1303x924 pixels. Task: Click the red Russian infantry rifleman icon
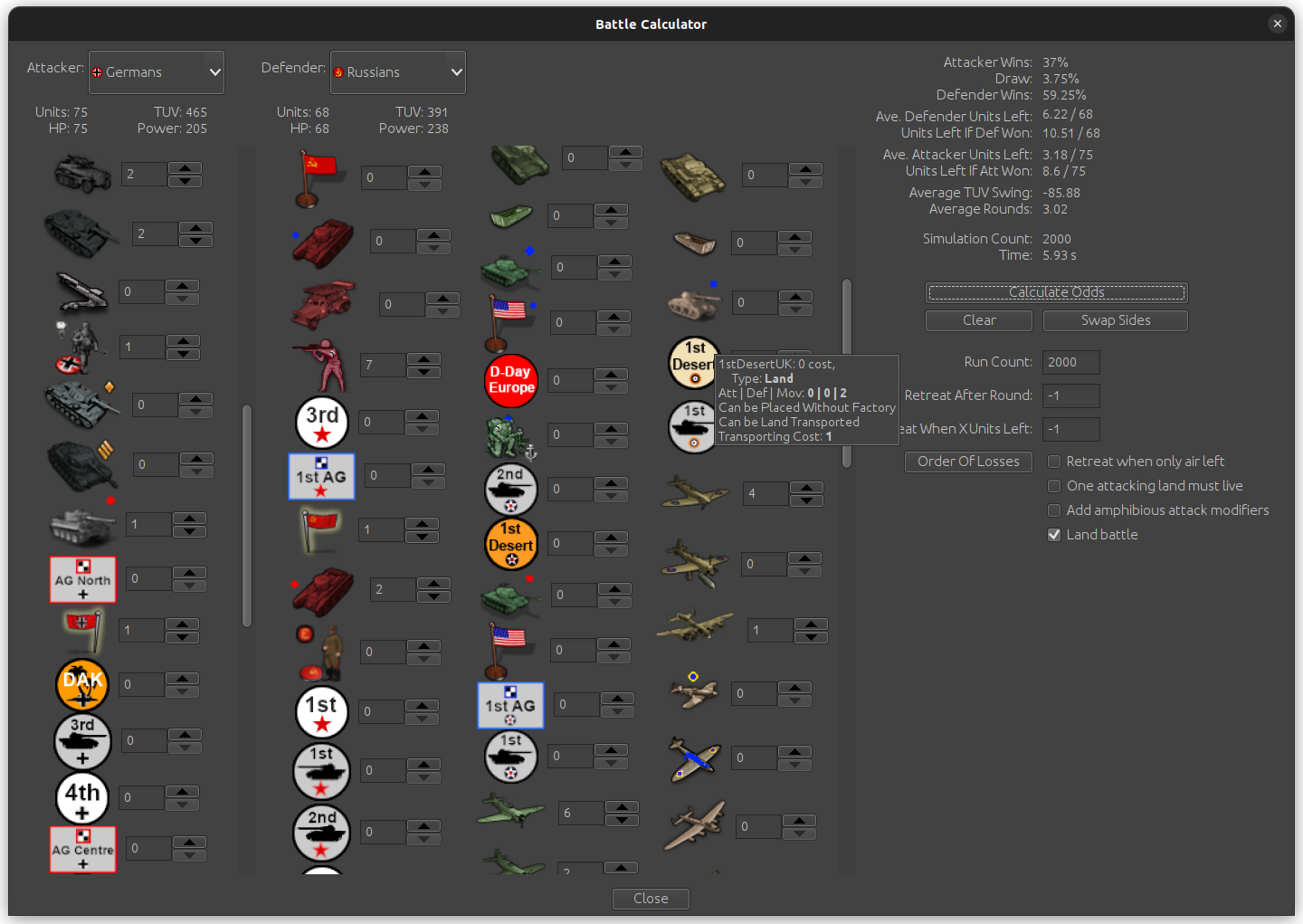pos(322,366)
